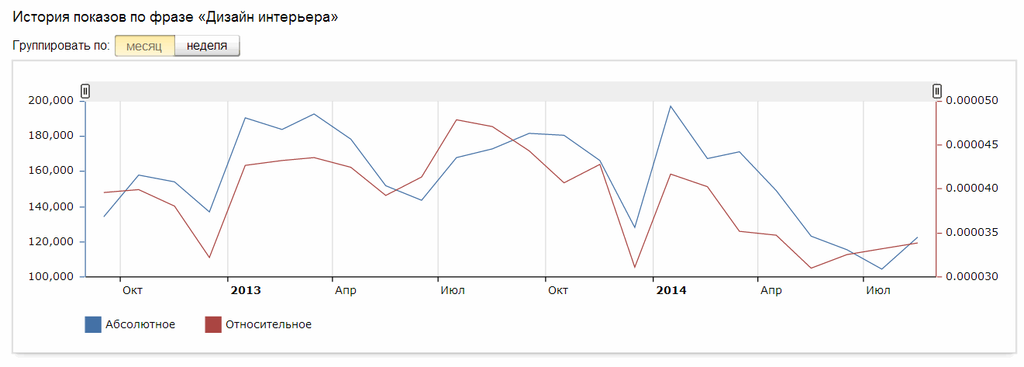Screen dimensions: 1024x367
Task: Click the first Июл axis label
Action: tap(453, 291)
